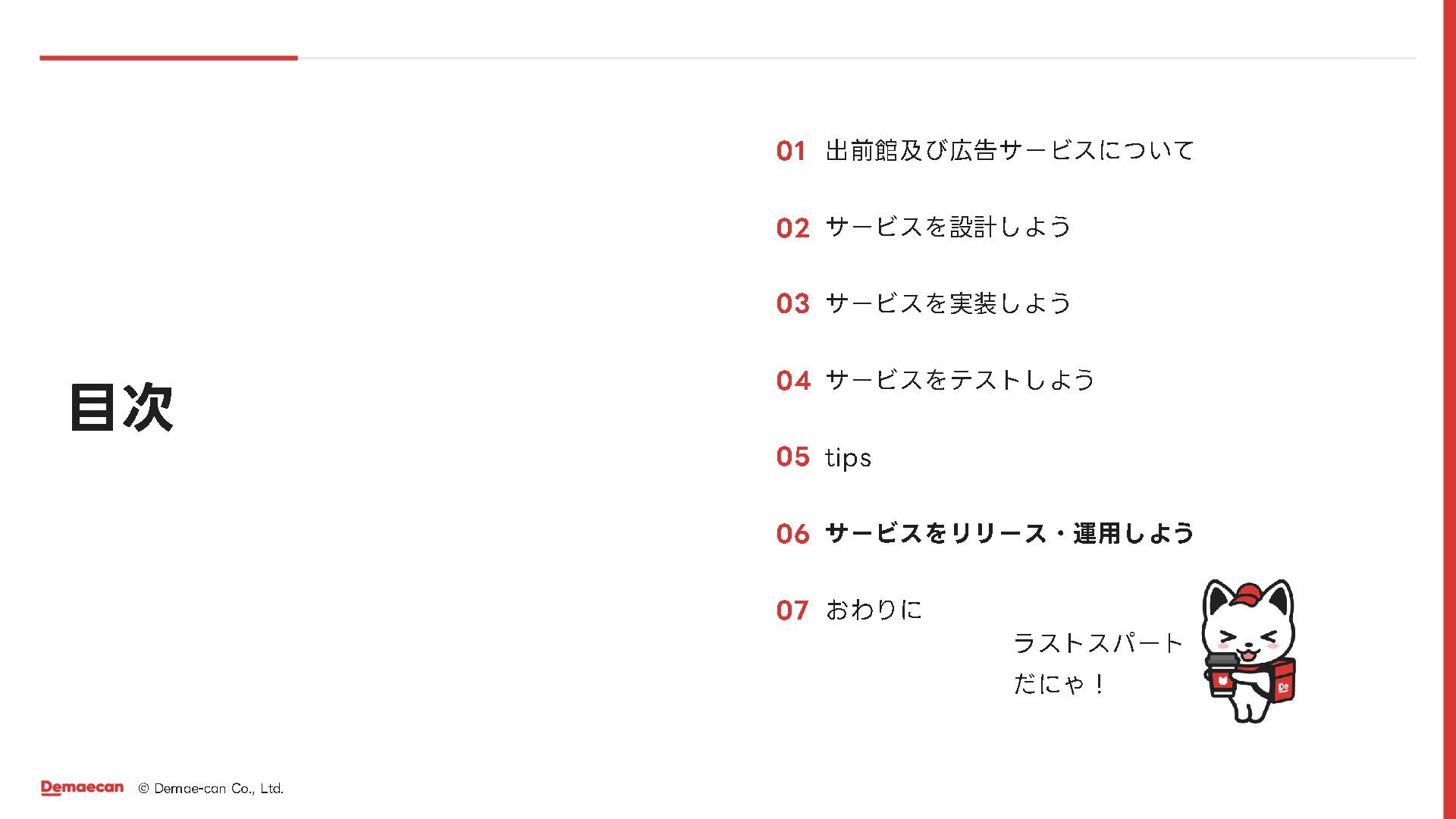The height and width of the screenshot is (819, 1456).
Task: Open item サービスを設計しよう
Action: pos(948,227)
